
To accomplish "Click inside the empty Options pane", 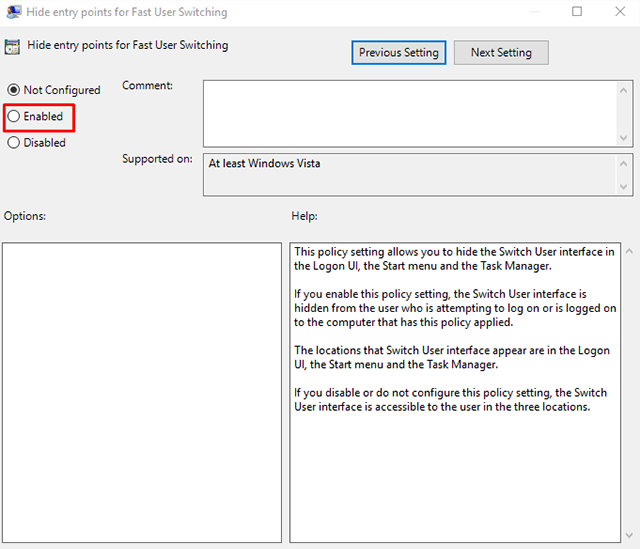I will [141, 390].
